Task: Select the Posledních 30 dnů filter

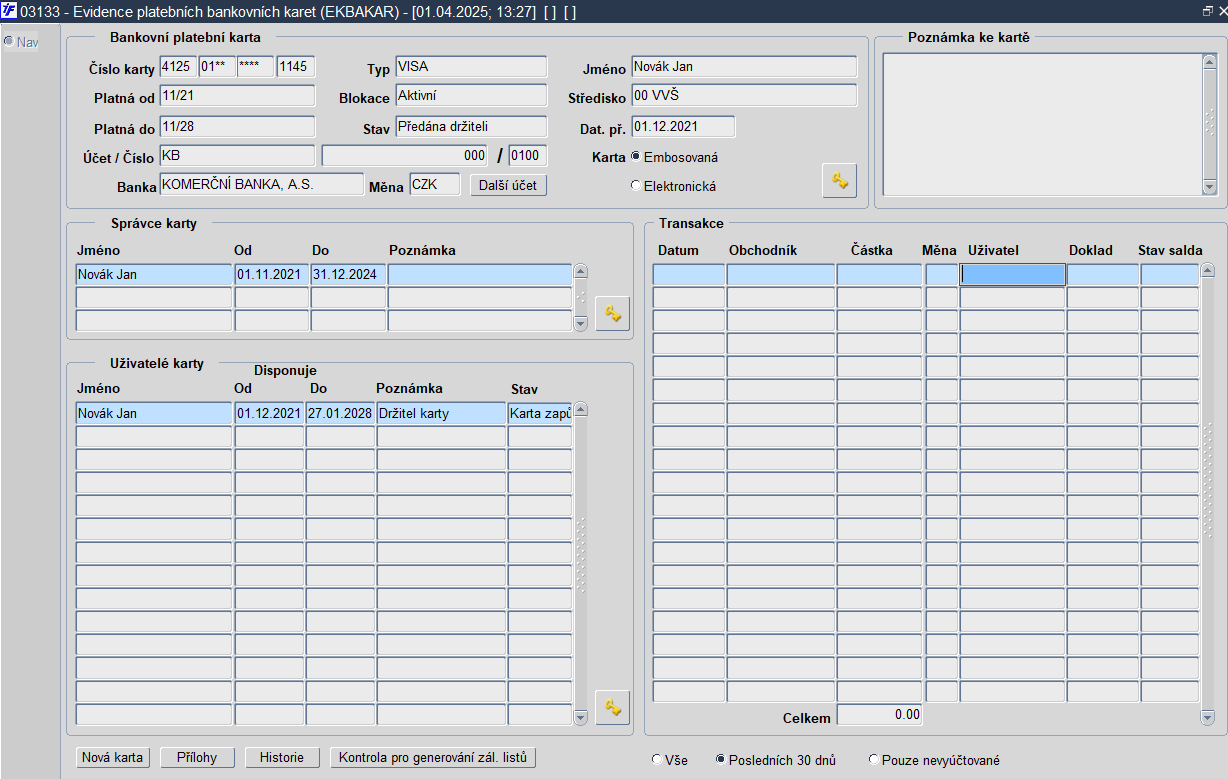Action: (x=720, y=759)
